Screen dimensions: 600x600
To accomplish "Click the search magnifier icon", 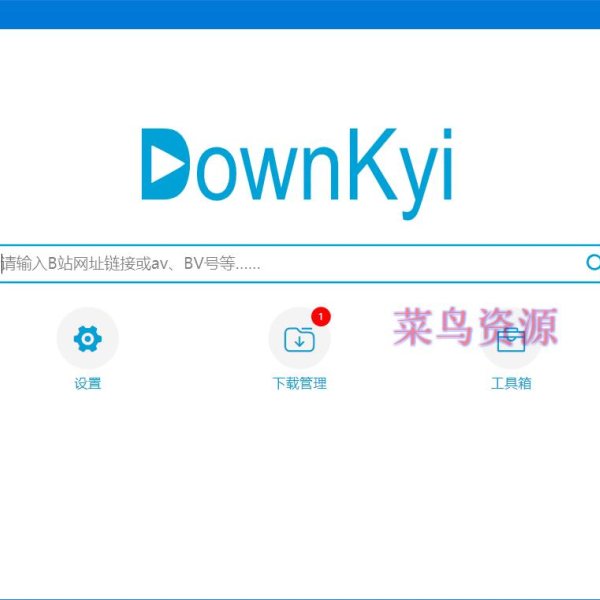I will [593, 262].
